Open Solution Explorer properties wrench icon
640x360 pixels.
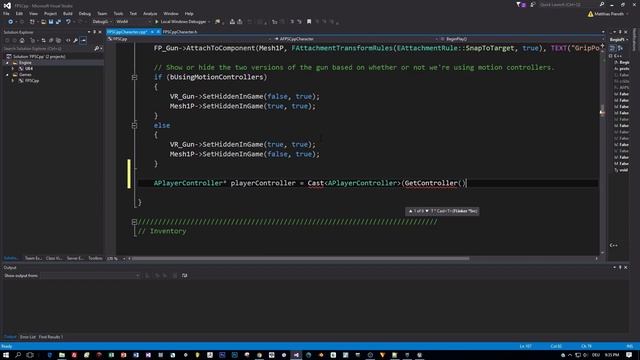[76, 40]
